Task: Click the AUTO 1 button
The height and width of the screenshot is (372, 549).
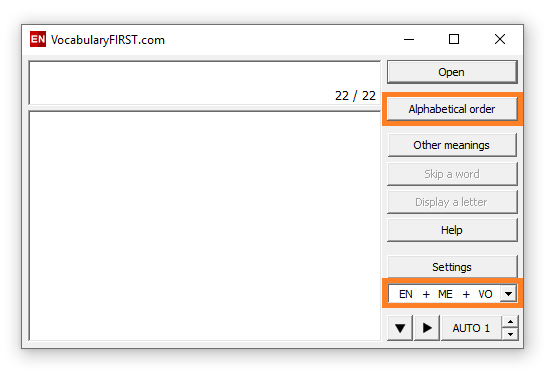Action: point(471,328)
